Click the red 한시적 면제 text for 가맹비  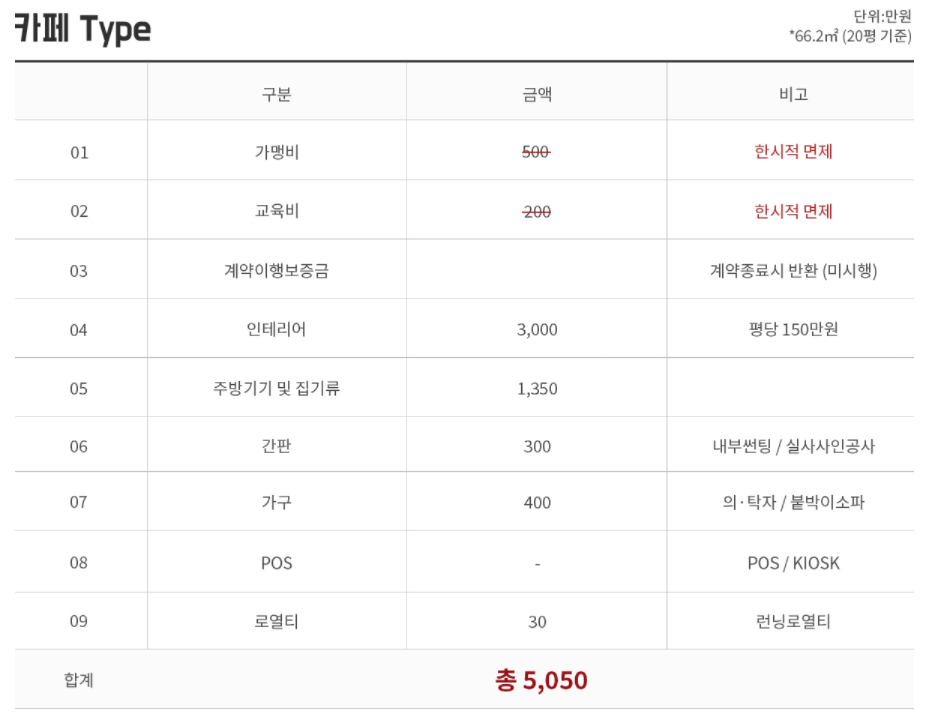[x=793, y=151]
